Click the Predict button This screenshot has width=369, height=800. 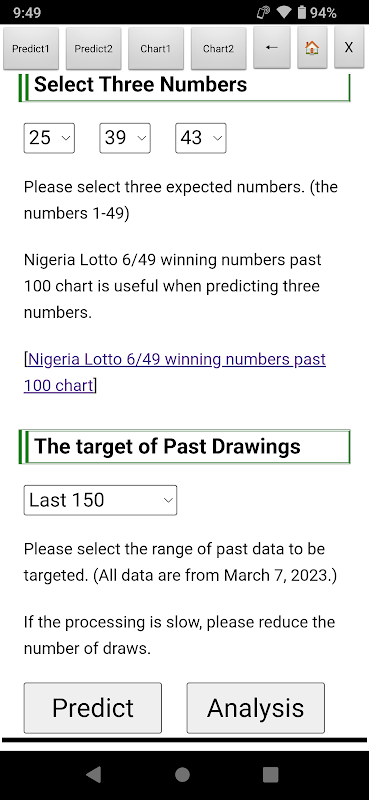pos(93,708)
